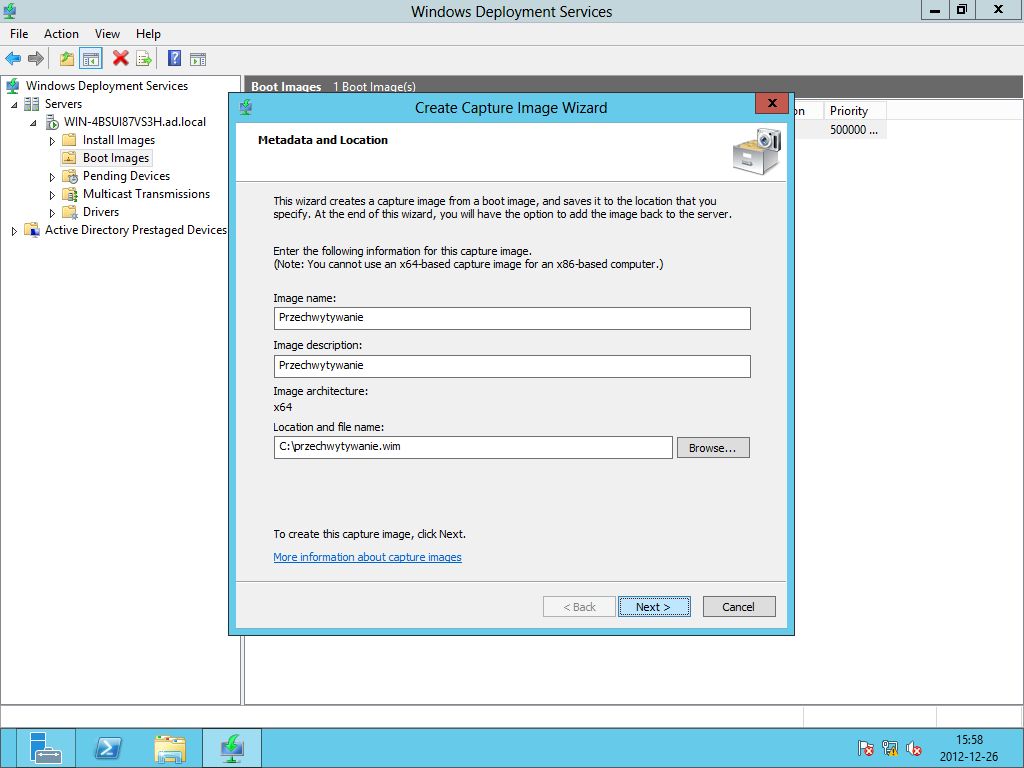Click the red X Delete toolbar icon
Viewport: 1024px width, 768px height.
120,58
